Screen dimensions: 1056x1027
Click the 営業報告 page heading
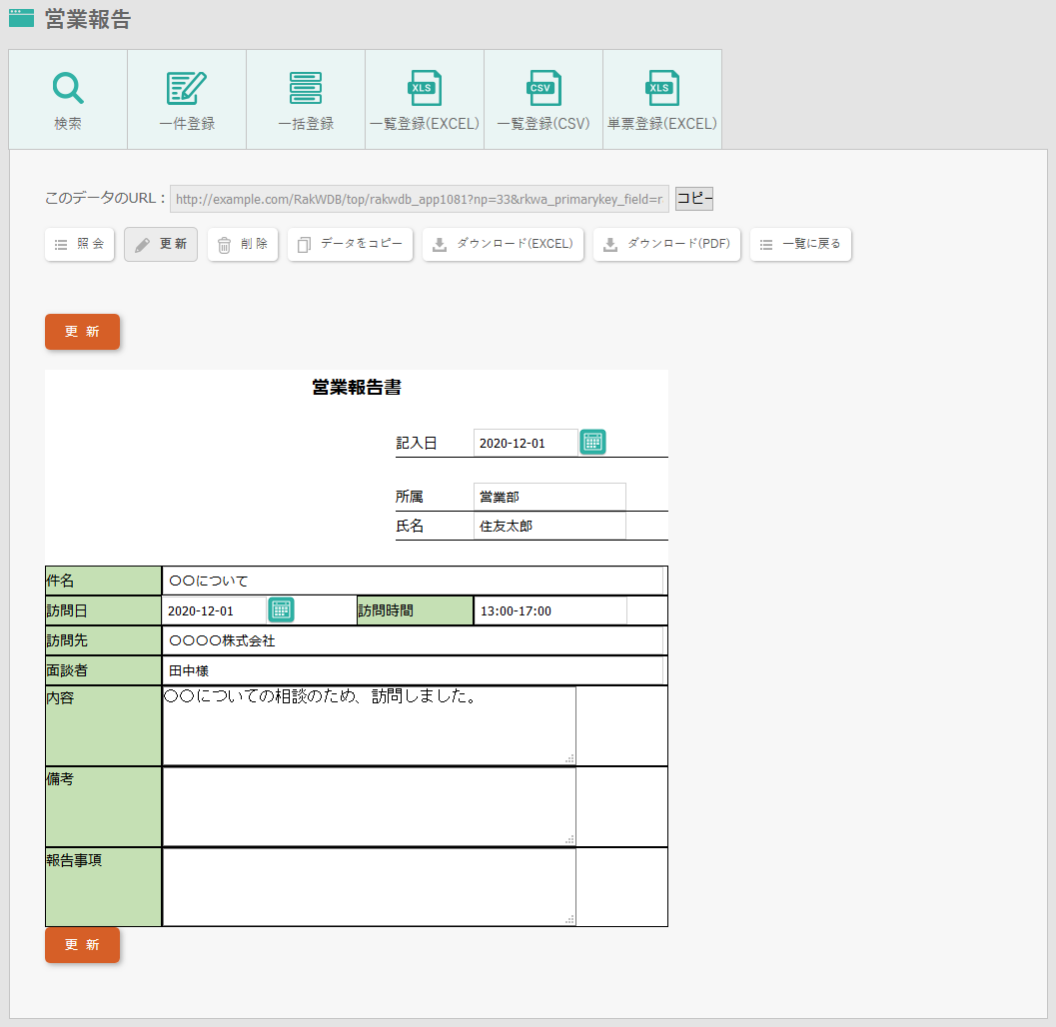pyautogui.click(x=88, y=19)
